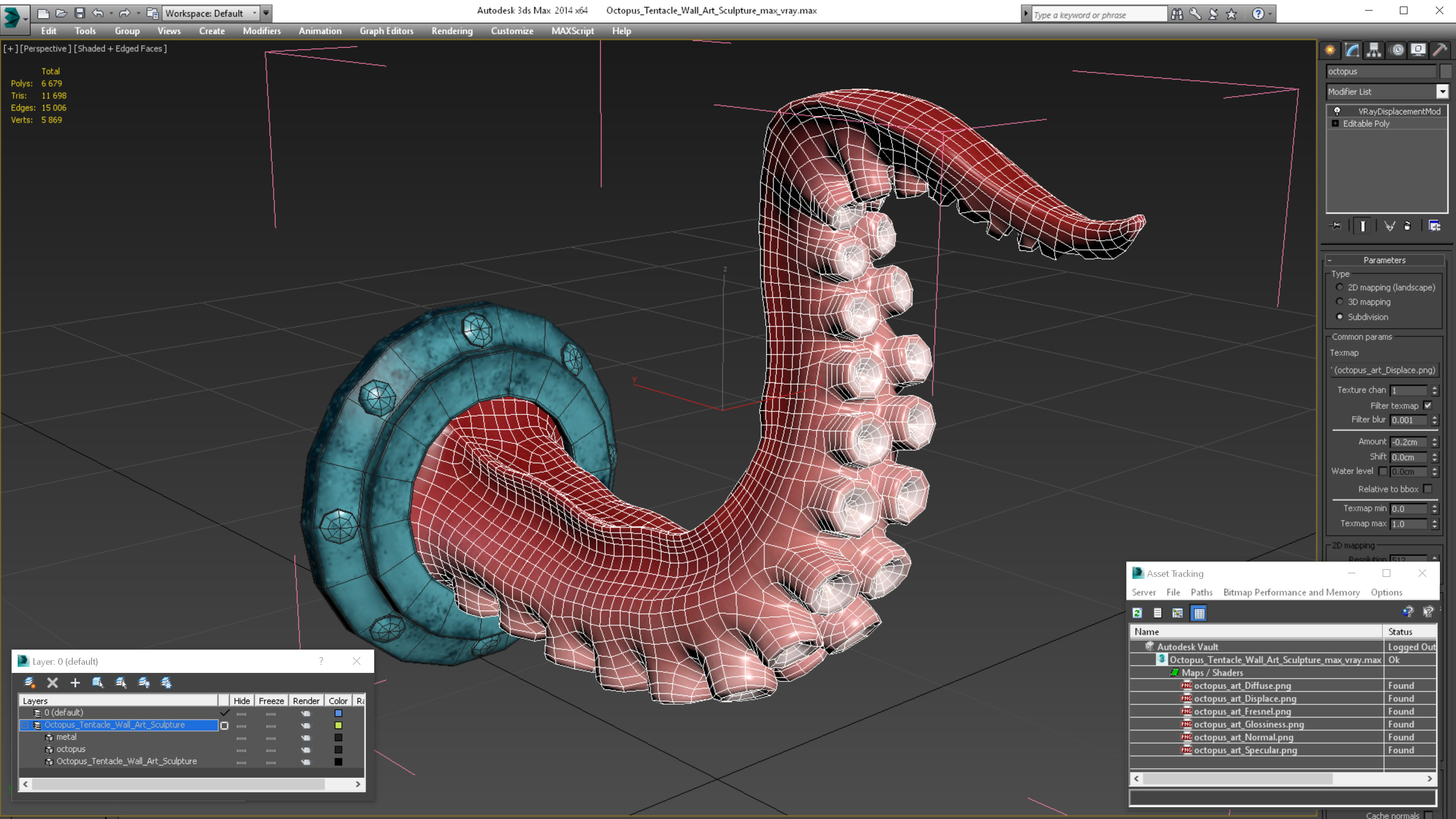Viewport: 1456px width, 819px height.
Task: Open the Rendering menu
Action: pyautogui.click(x=451, y=31)
